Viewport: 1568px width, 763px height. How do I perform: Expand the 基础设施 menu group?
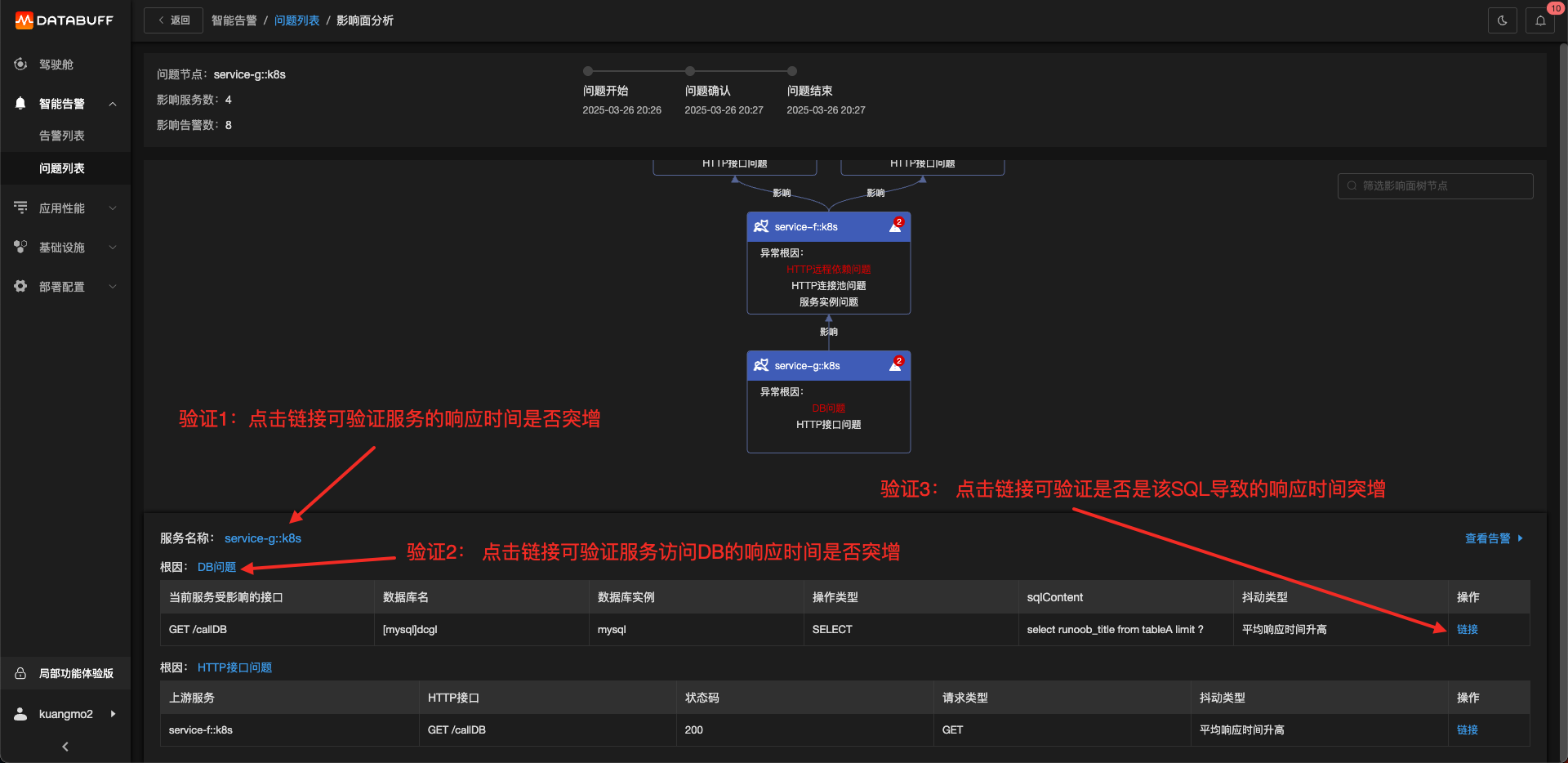pyautogui.click(x=113, y=247)
